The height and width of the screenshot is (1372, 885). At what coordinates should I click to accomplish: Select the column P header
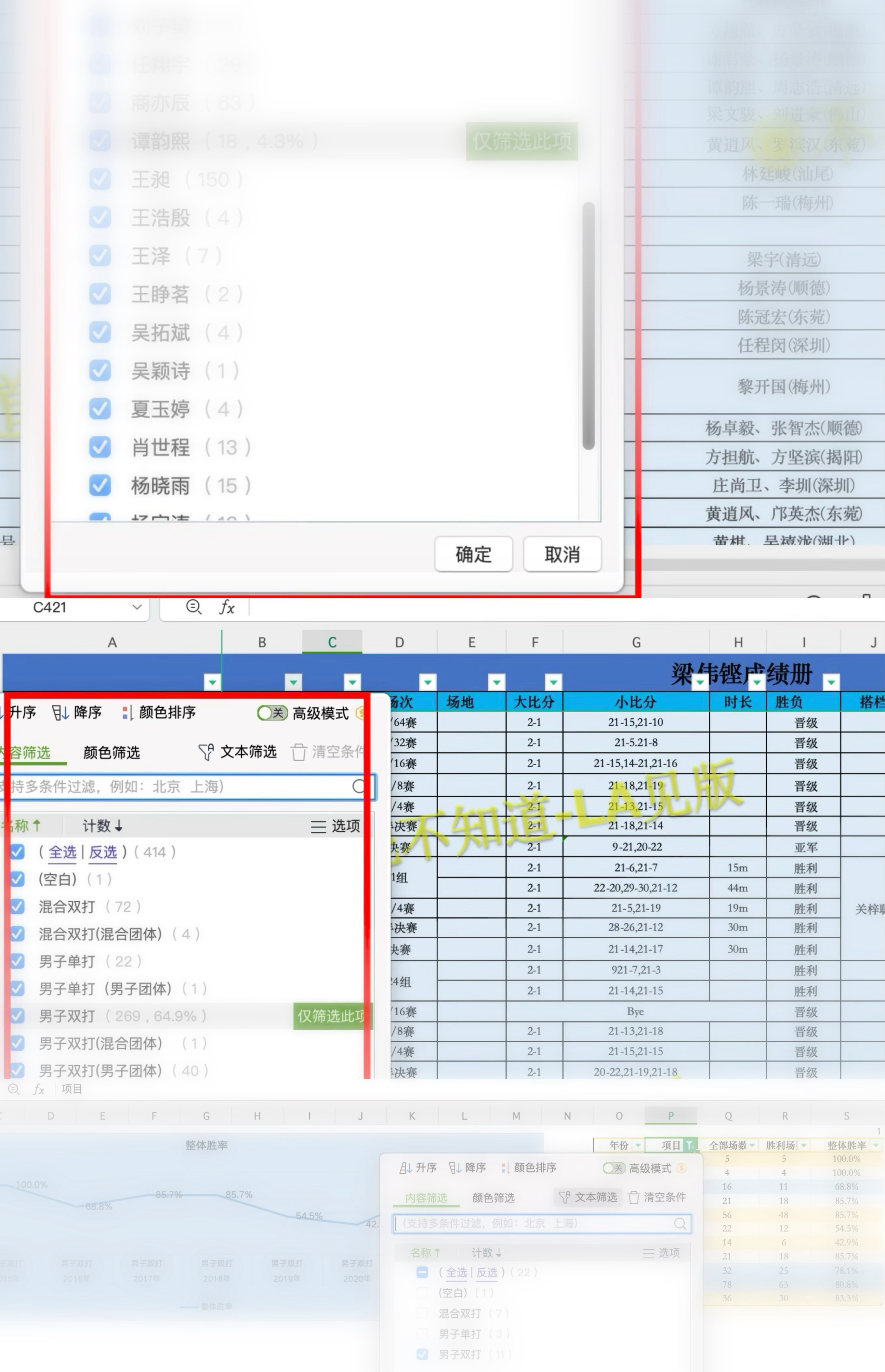(x=671, y=1115)
